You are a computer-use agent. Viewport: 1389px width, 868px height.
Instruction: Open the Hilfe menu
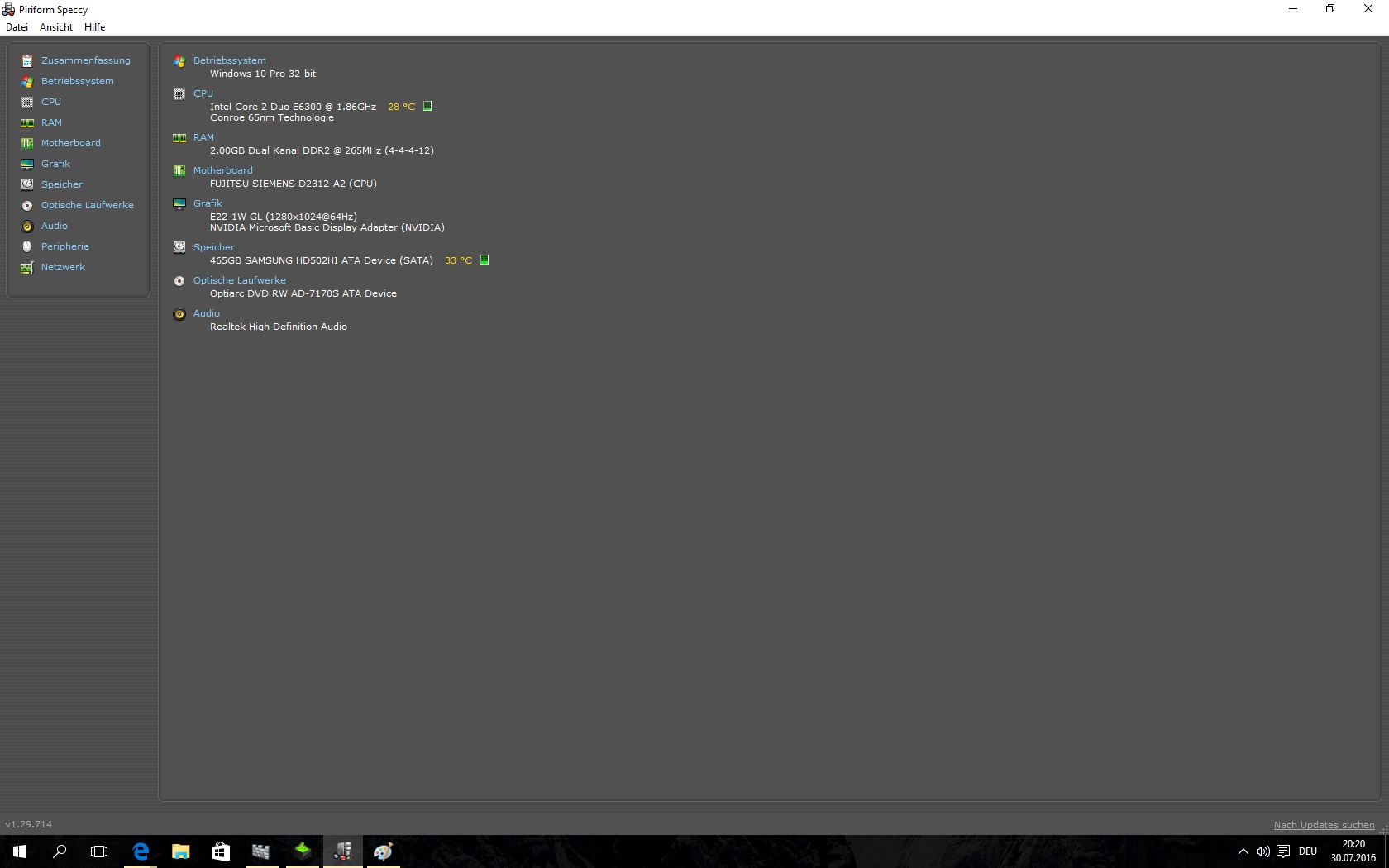point(95,27)
